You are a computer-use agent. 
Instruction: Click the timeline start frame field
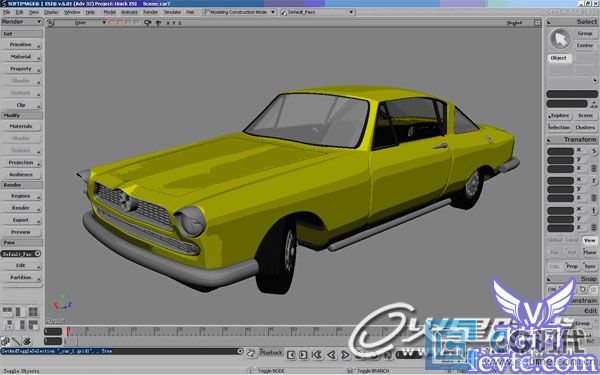(53, 331)
